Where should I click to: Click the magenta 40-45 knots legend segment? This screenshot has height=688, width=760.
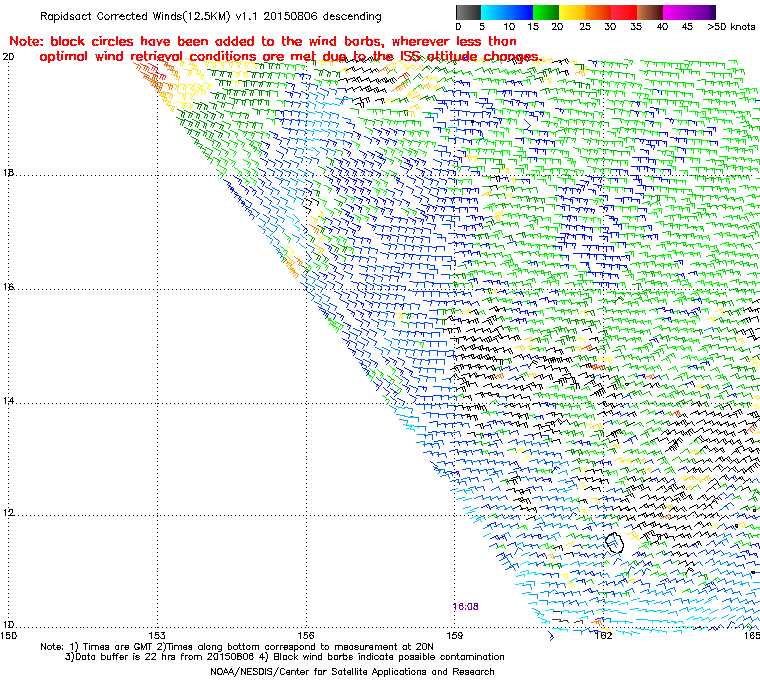click(x=676, y=12)
